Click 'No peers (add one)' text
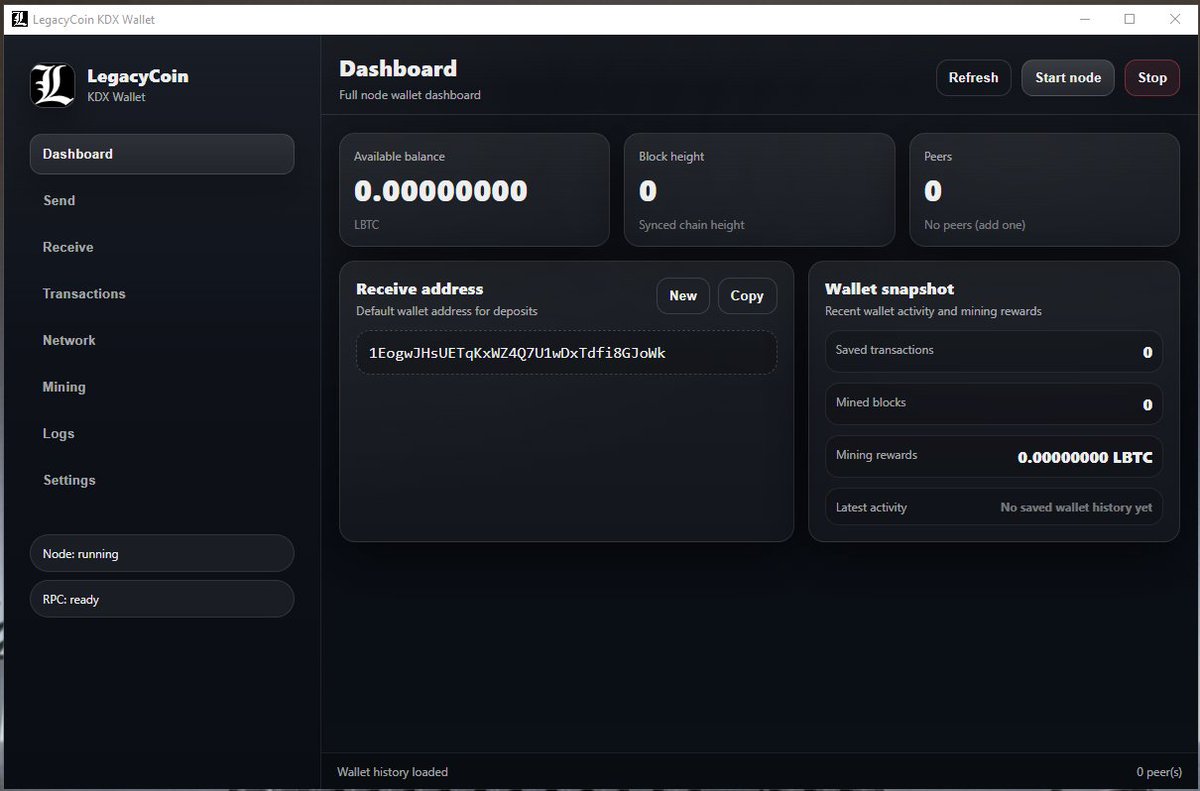 pyautogui.click(x=975, y=225)
